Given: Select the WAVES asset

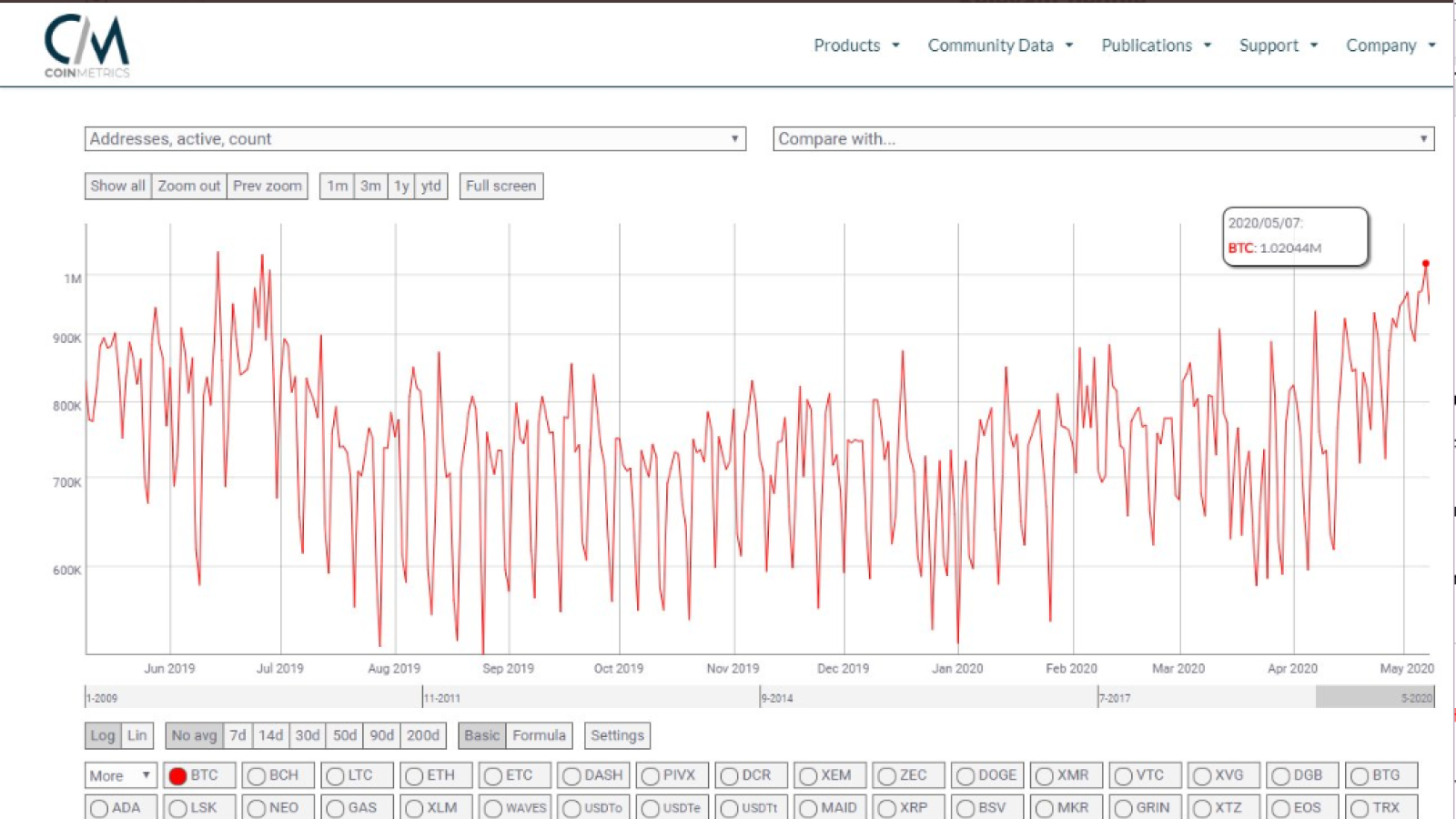Looking at the screenshot, I should [x=514, y=807].
